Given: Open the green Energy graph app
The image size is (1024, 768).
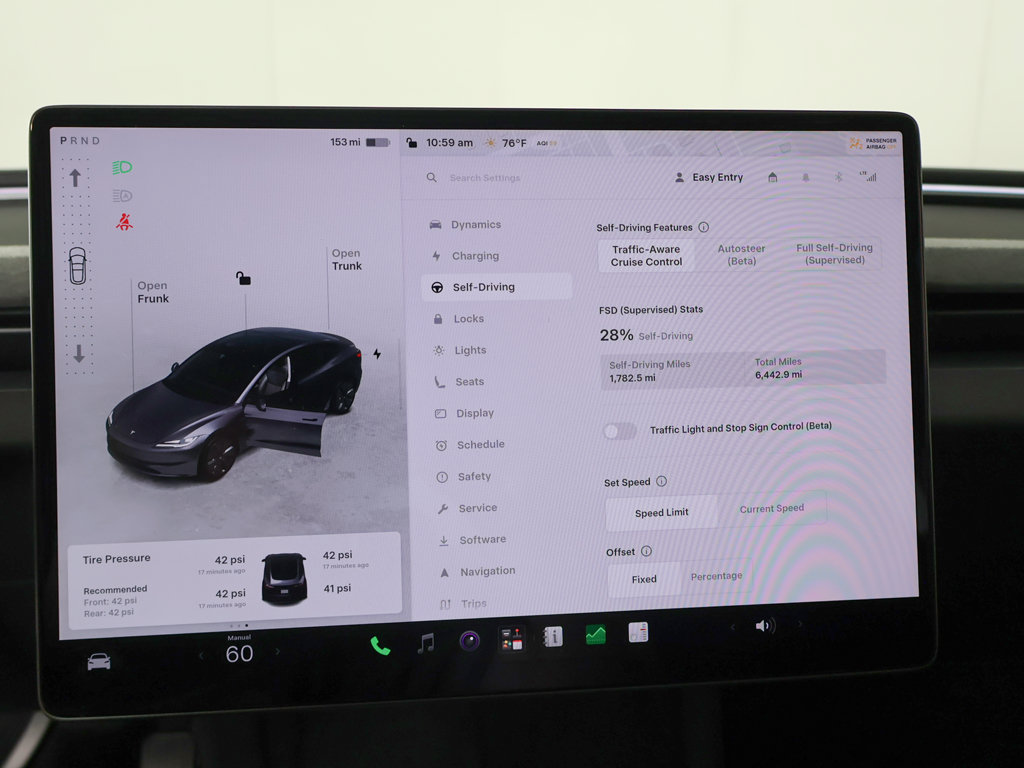Looking at the screenshot, I should point(596,634).
